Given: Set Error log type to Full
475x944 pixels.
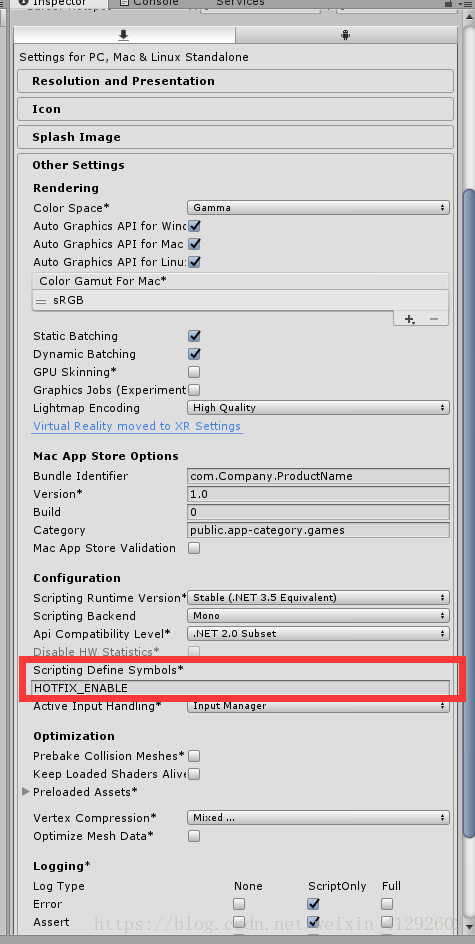Looking at the screenshot, I should pos(387,904).
